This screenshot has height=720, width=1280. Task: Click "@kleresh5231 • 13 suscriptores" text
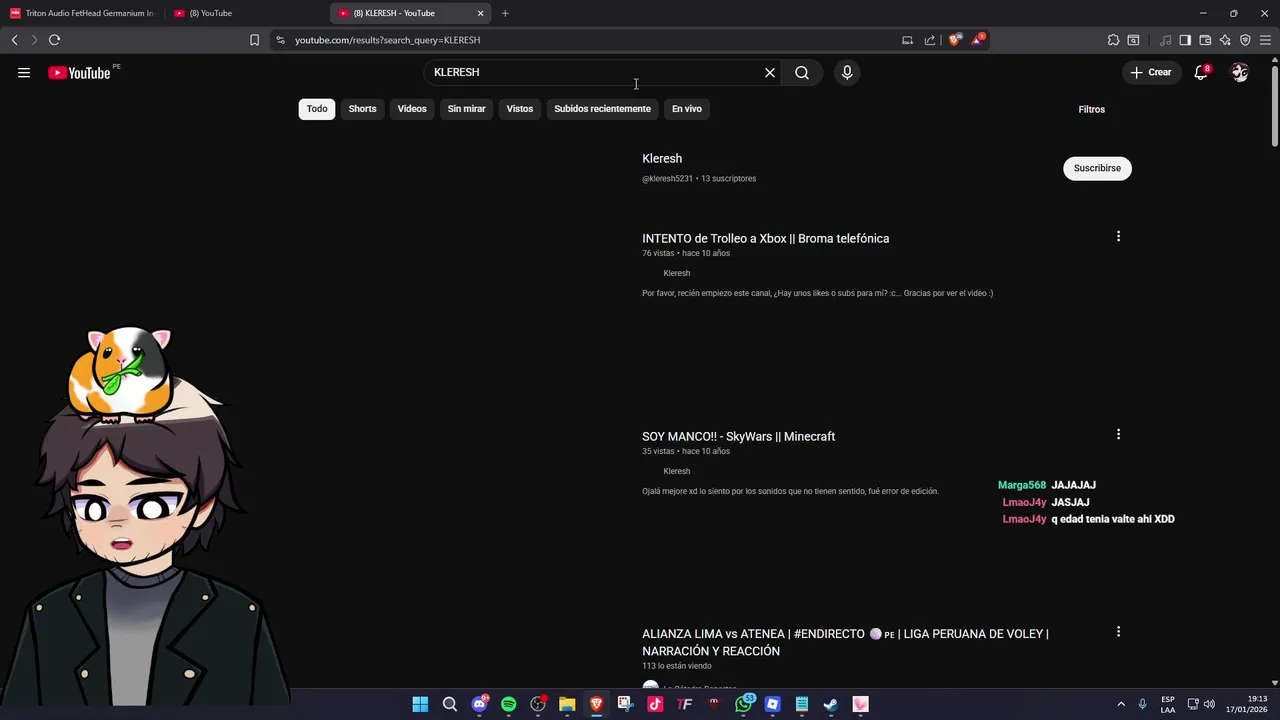[x=699, y=178]
